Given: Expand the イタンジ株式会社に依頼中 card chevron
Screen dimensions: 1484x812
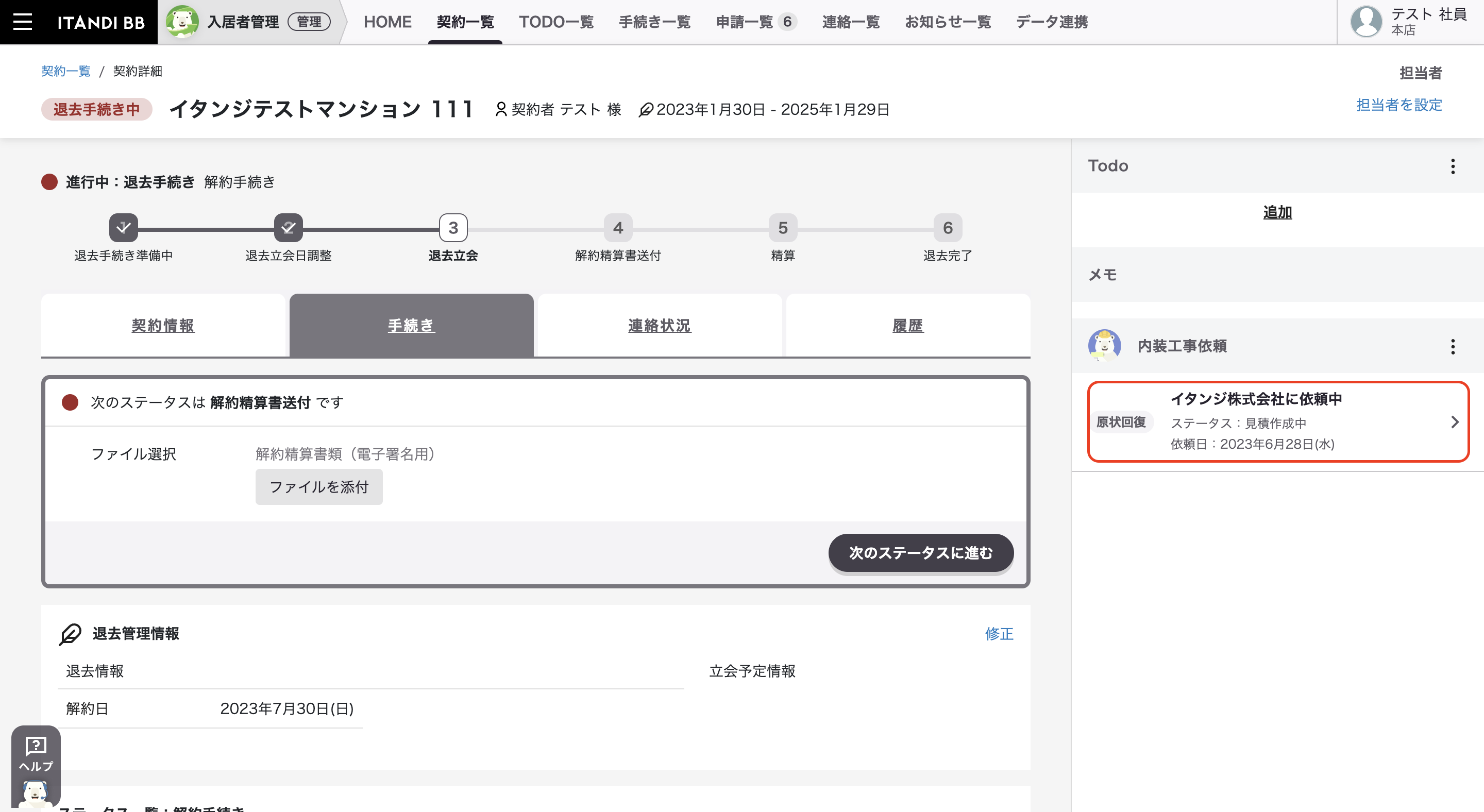Looking at the screenshot, I should 1455,422.
